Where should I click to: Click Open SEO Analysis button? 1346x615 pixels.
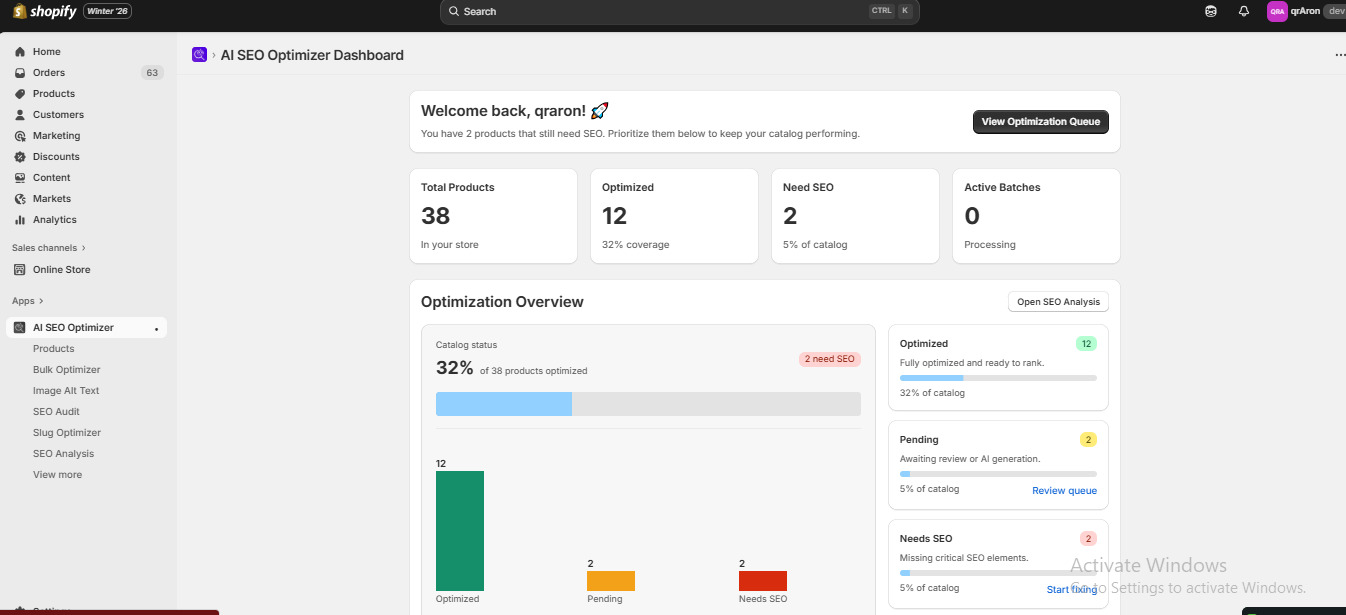pyautogui.click(x=1058, y=302)
